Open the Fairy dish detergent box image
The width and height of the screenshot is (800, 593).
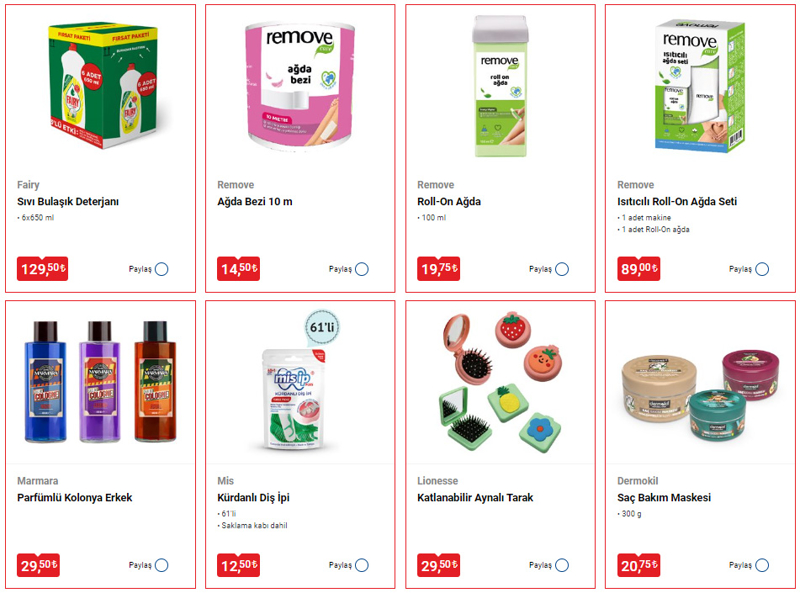point(103,85)
